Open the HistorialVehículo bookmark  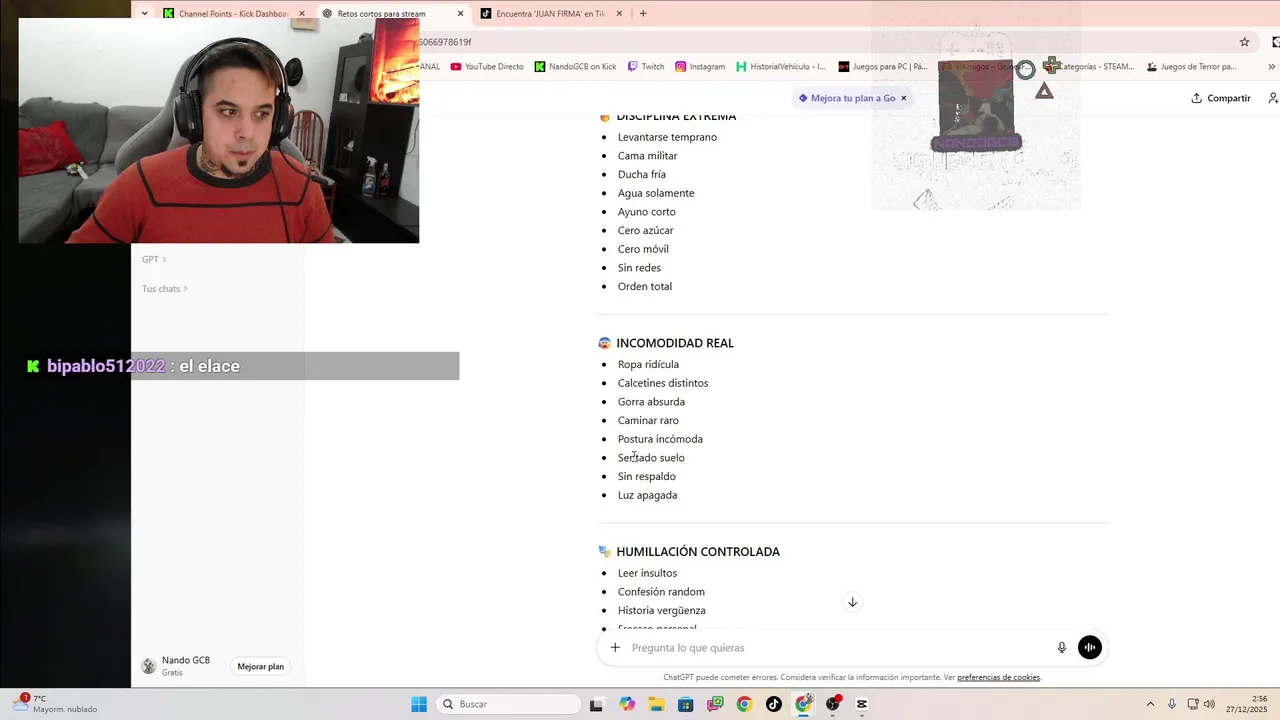[781, 67]
